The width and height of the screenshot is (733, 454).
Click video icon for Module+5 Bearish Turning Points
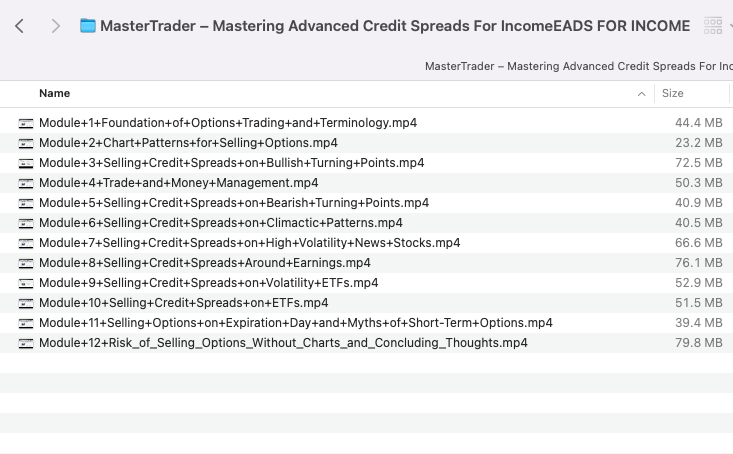(x=26, y=203)
